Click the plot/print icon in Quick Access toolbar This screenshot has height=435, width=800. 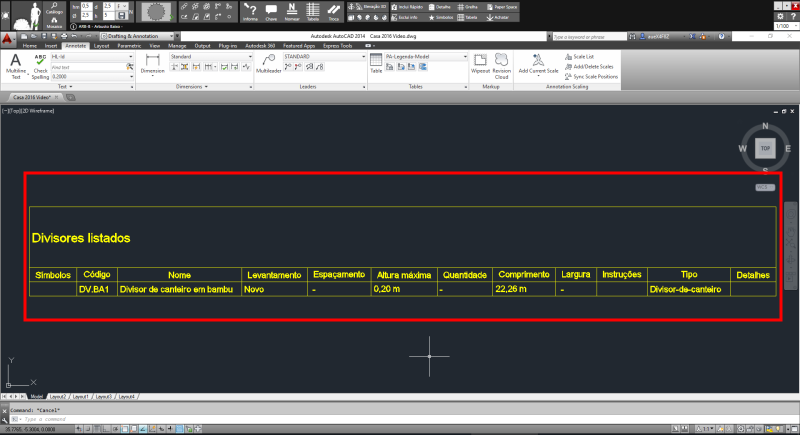point(64,36)
